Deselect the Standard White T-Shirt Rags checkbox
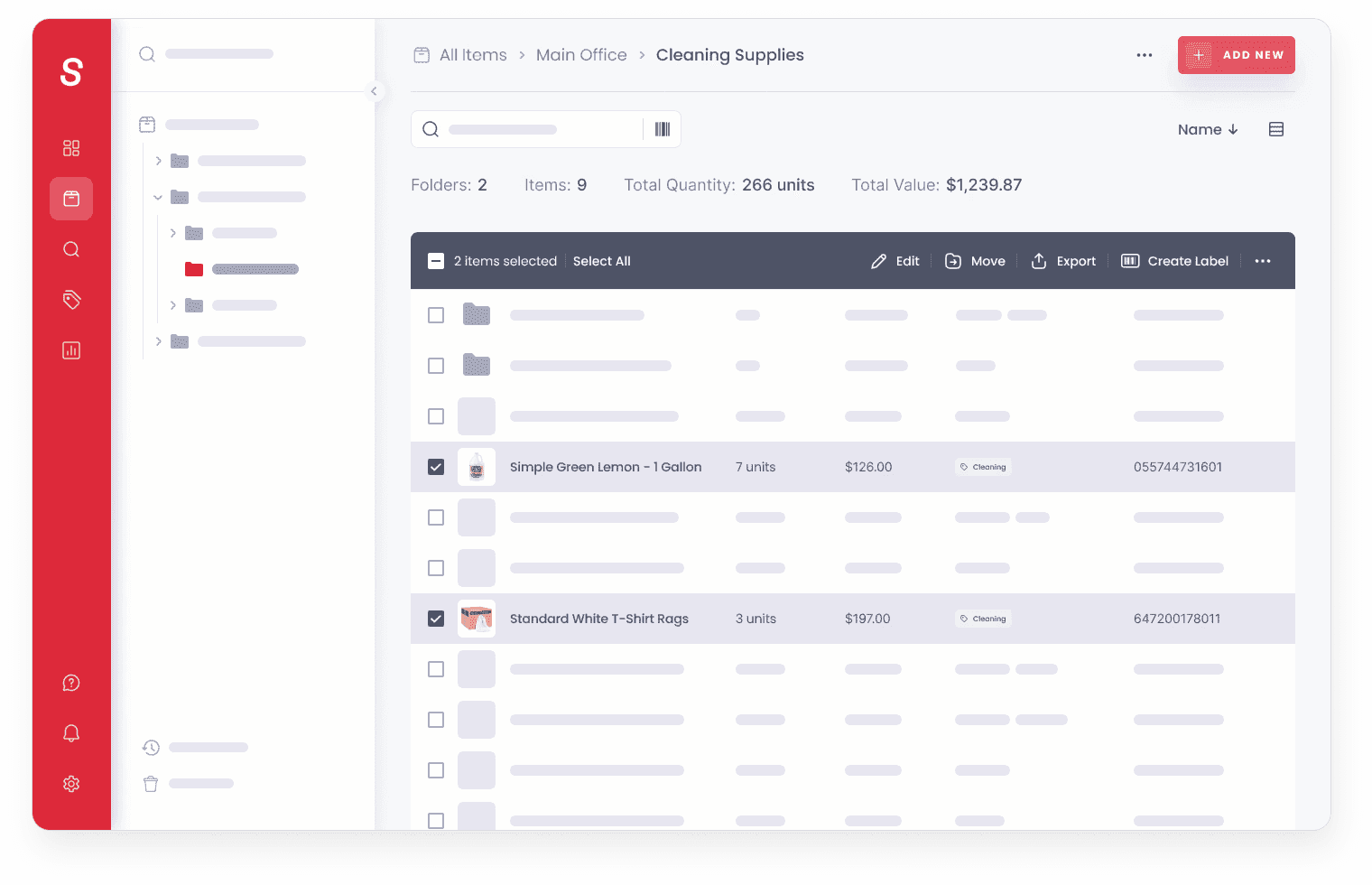Image resolution: width=1372 pixels, height=885 pixels. (436, 619)
